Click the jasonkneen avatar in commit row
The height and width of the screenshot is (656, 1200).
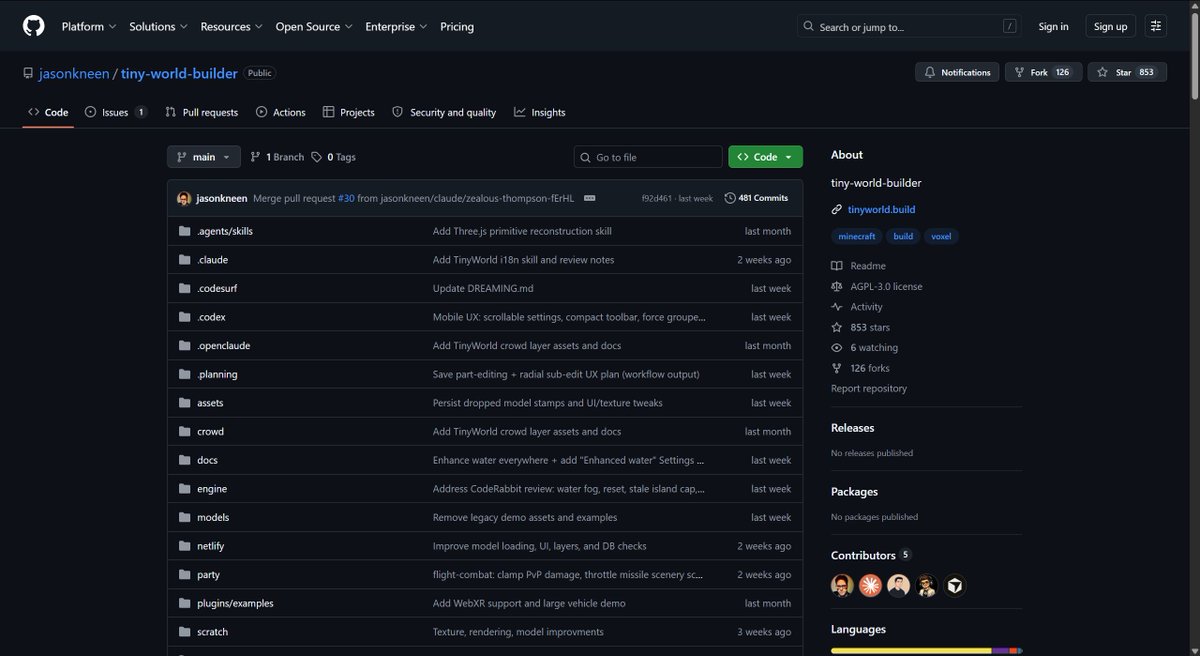184,198
